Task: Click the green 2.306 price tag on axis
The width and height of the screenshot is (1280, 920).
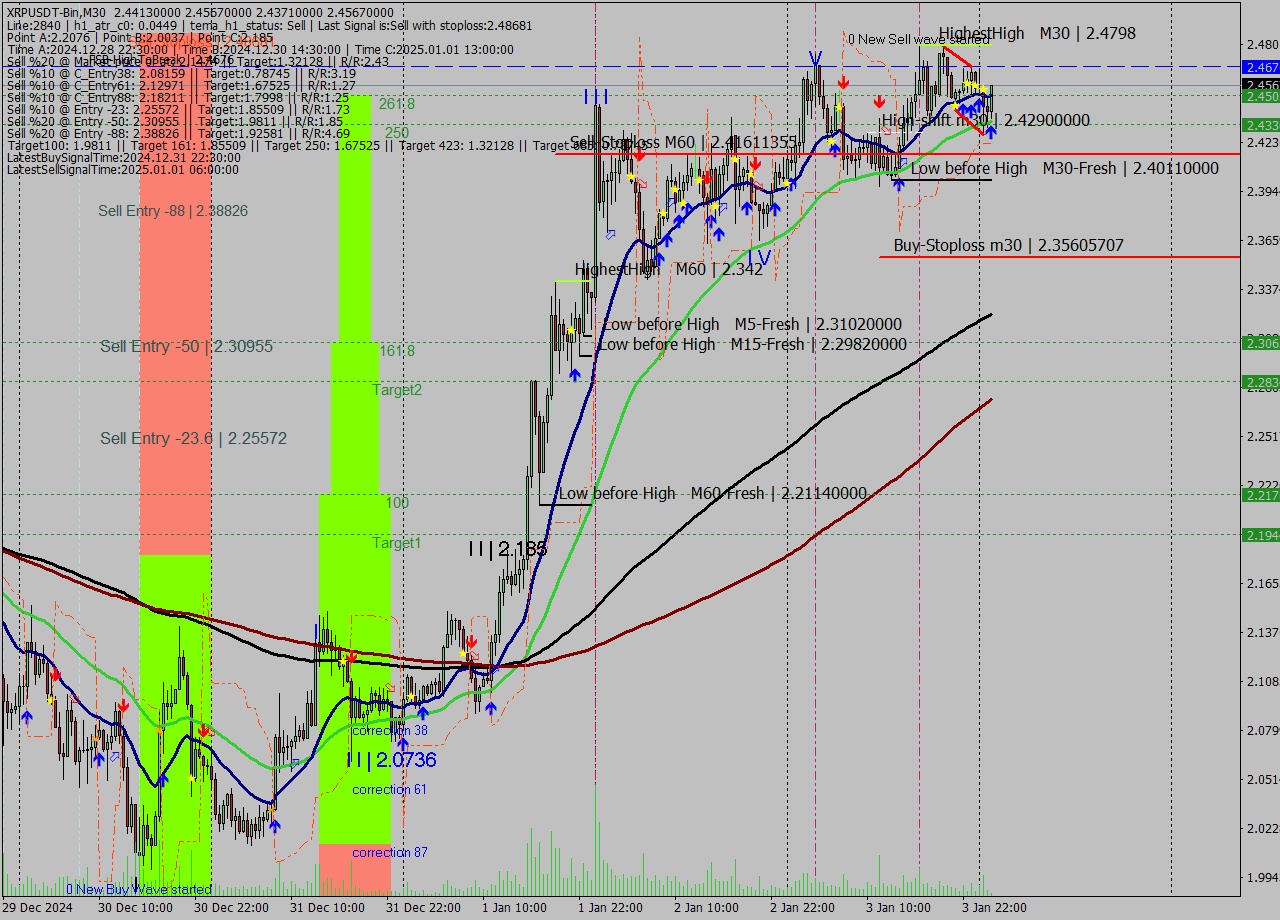Action: [1260, 343]
